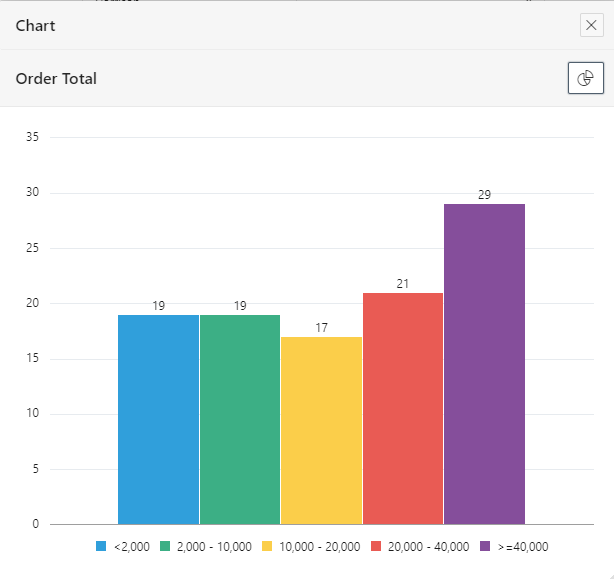Click the yellow 10,000 - 20,000 bar
The width and height of the screenshot is (614, 580).
tap(321, 430)
